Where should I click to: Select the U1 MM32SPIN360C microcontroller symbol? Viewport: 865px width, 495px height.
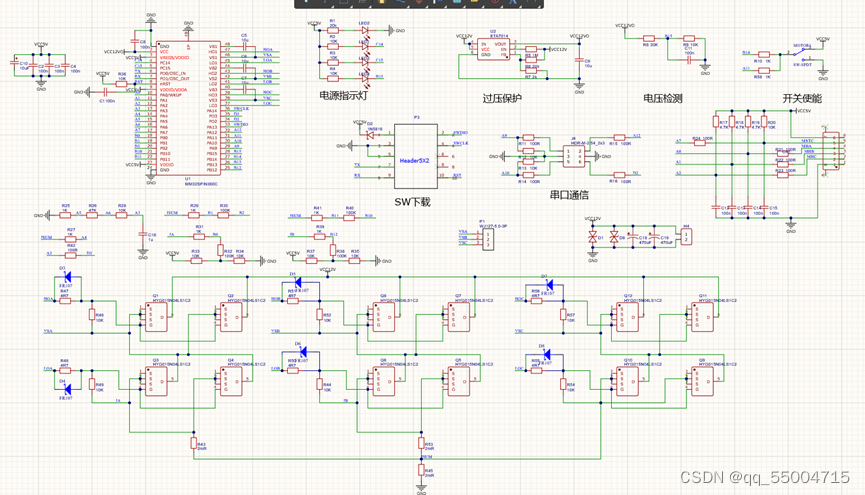(188, 108)
